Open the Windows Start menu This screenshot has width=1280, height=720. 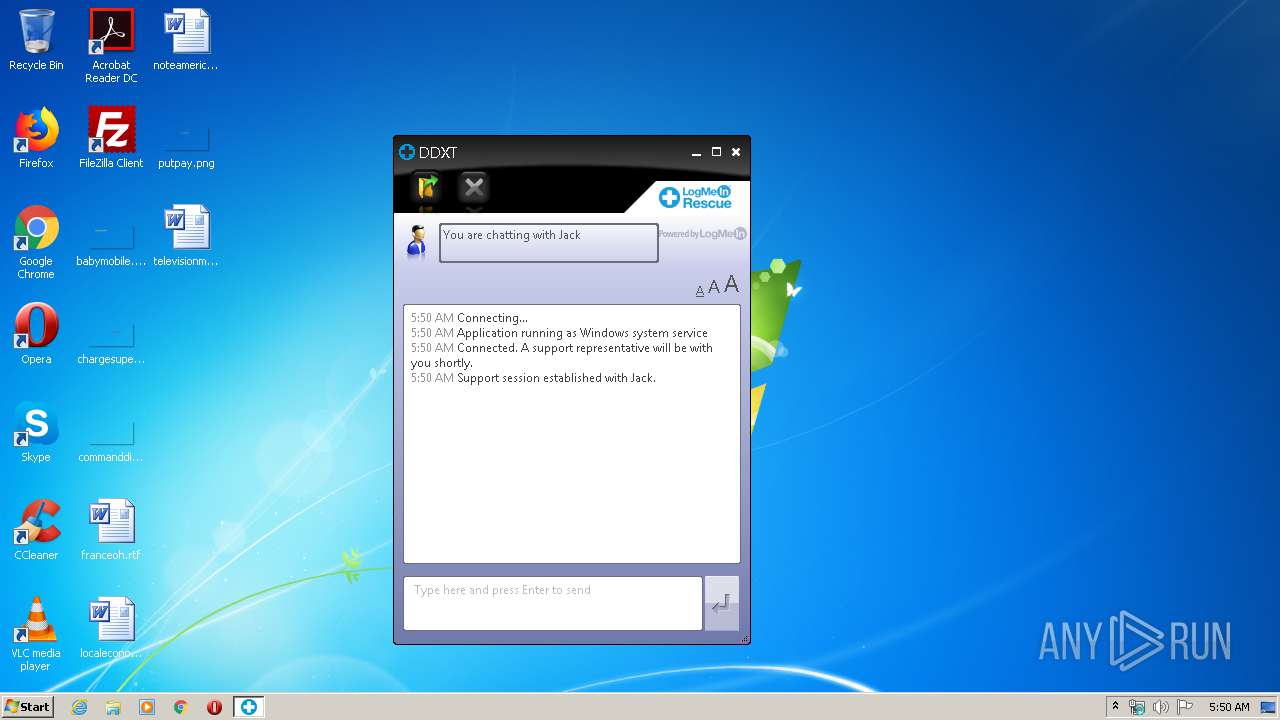click(x=28, y=707)
